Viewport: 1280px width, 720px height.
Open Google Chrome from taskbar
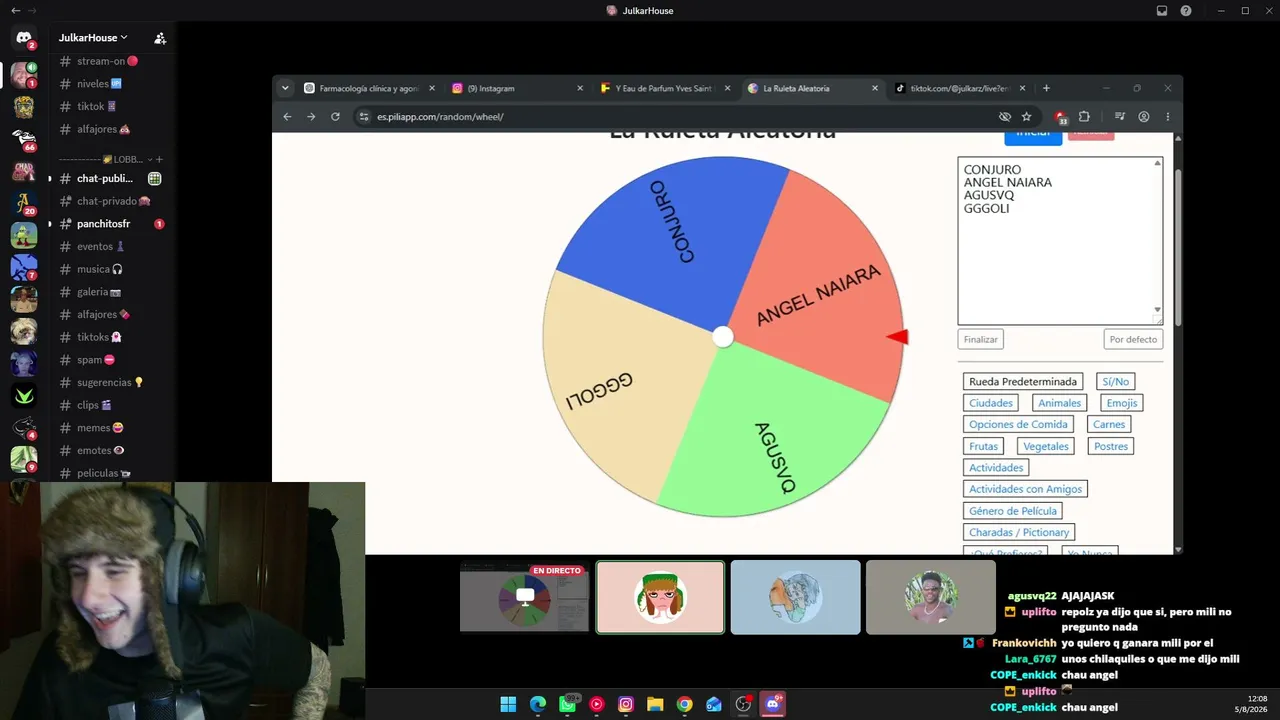pos(684,704)
